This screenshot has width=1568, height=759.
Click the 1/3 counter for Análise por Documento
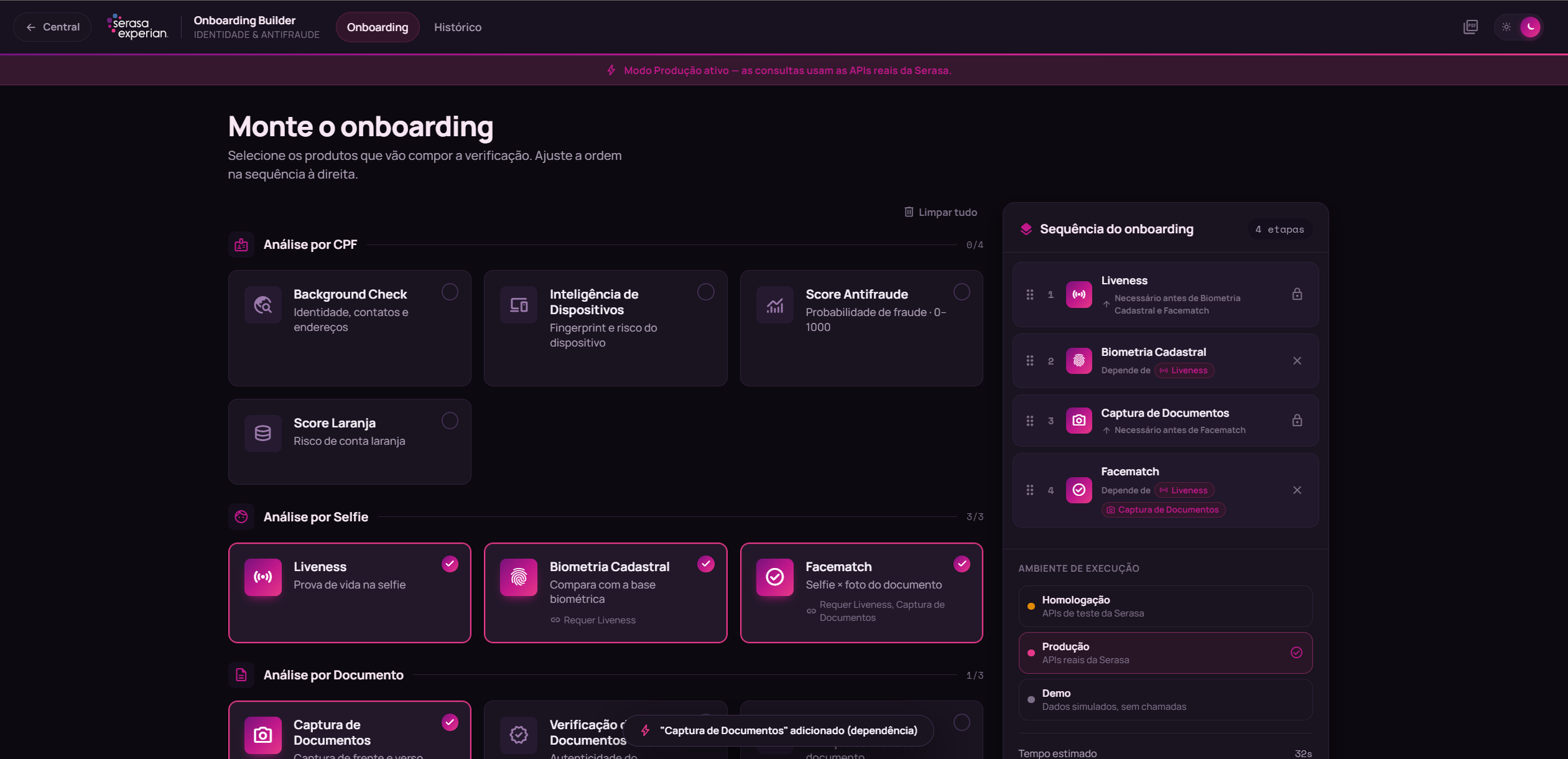click(x=975, y=675)
